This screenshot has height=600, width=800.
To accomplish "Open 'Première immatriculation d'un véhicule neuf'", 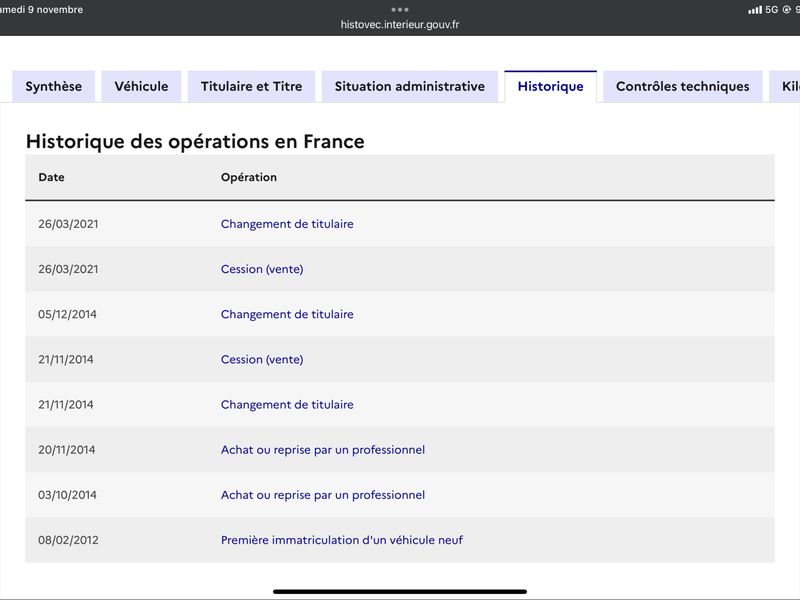I will [342, 540].
